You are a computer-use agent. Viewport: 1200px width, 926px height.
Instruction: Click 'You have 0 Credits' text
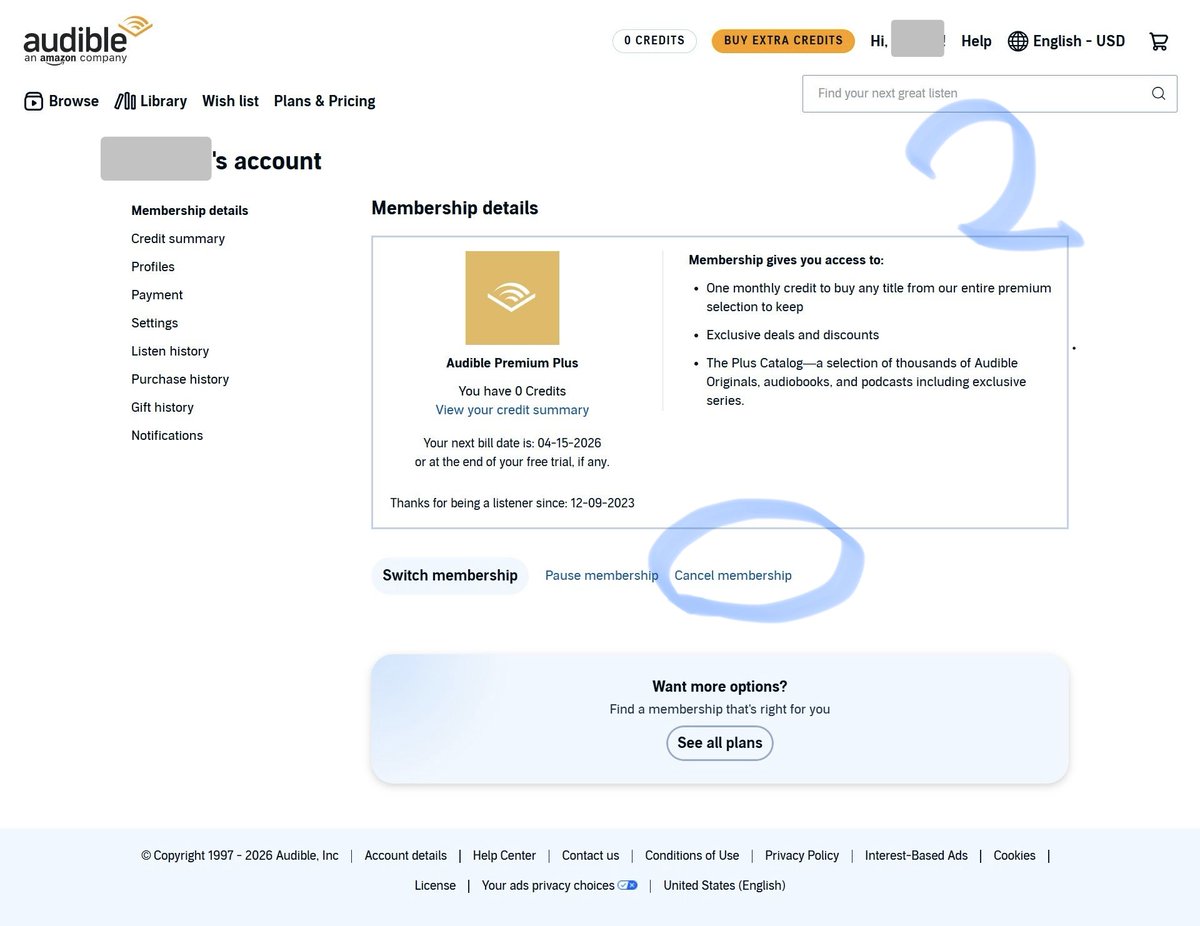point(512,391)
